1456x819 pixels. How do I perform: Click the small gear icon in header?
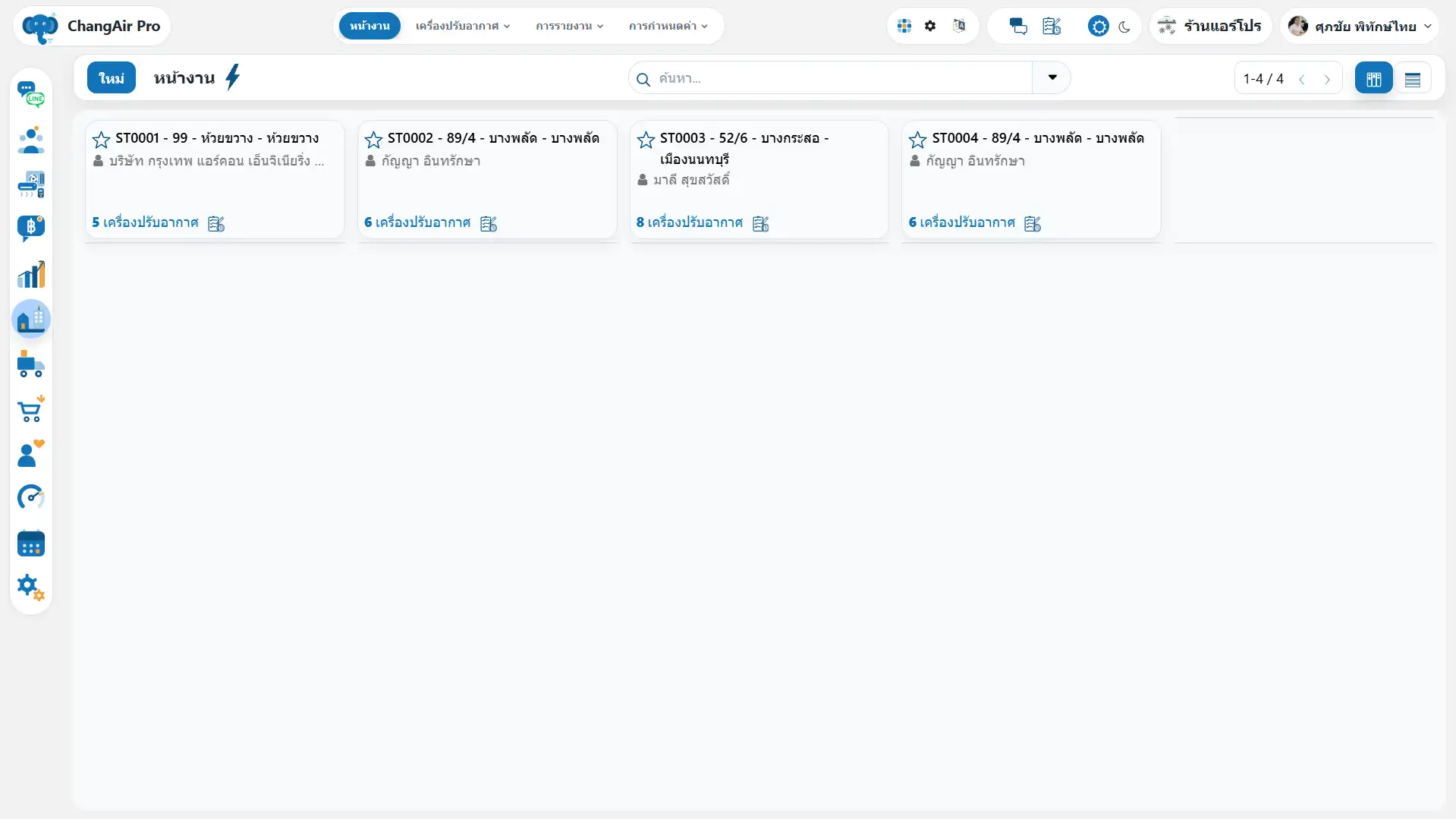930,26
